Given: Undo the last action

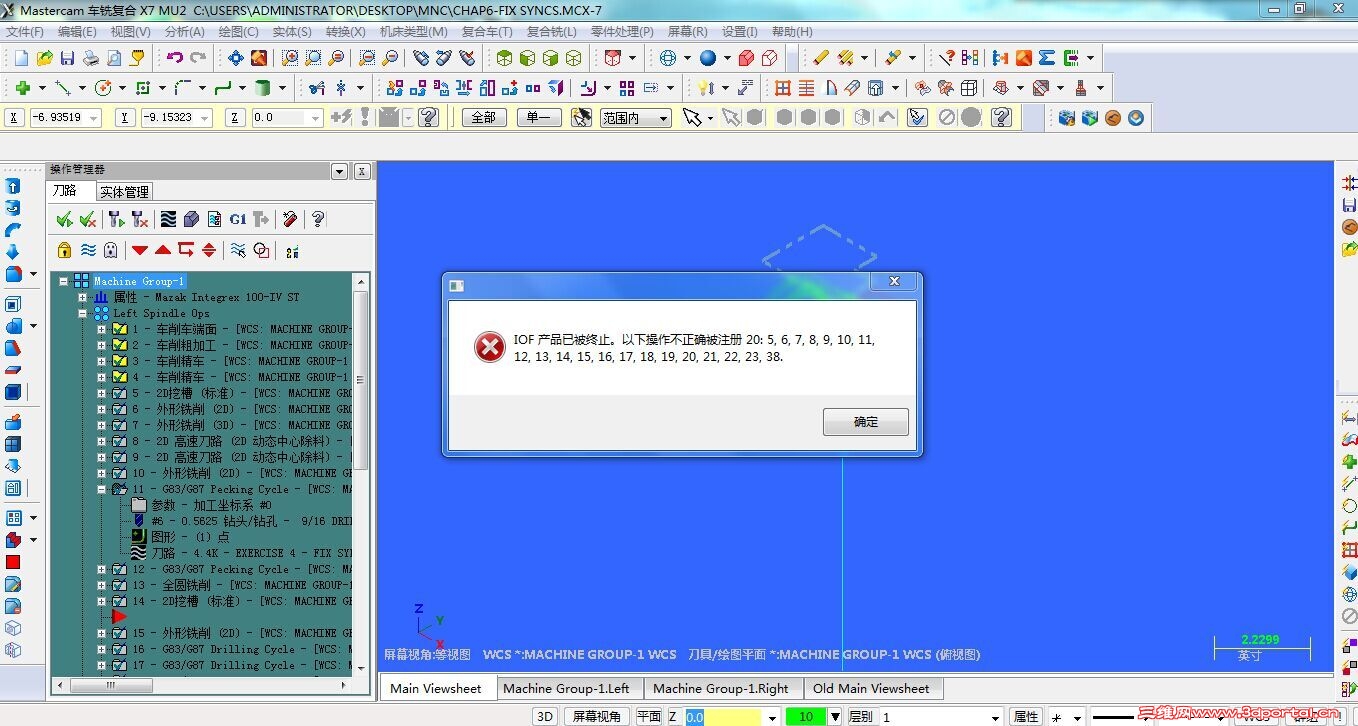Looking at the screenshot, I should (x=174, y=58).
